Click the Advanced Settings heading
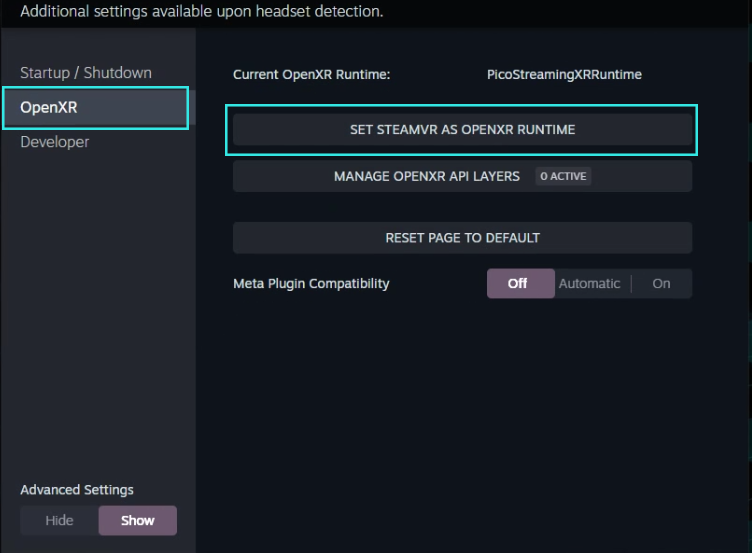 77,490
